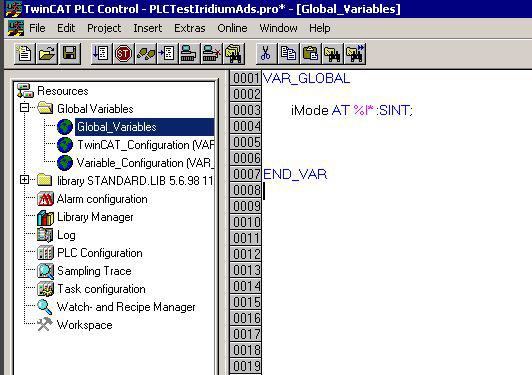Click the Find binoculars icon
532x375 pixels.
pos(332,53)
